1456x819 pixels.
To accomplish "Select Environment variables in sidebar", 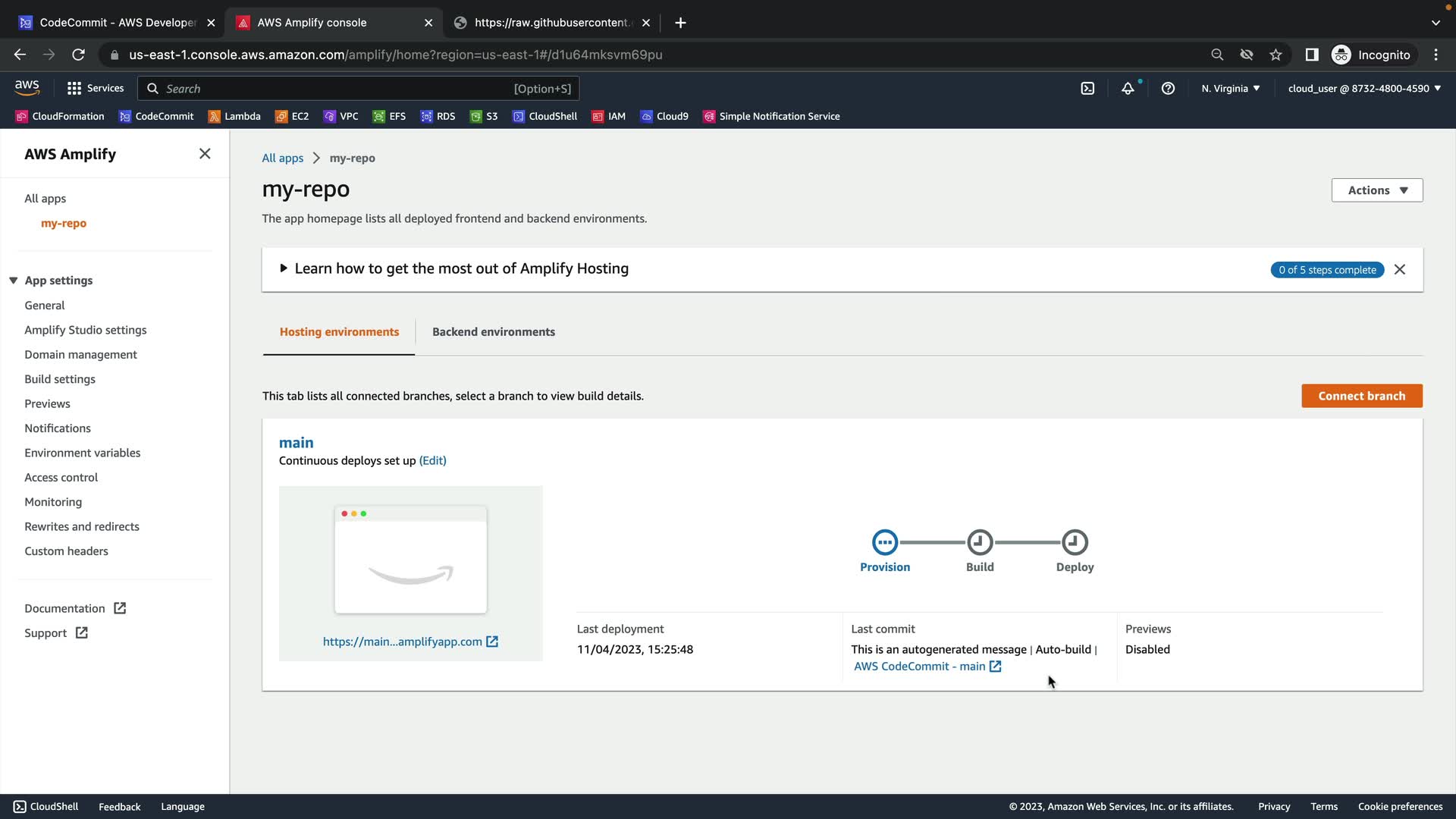I will pyautogui.click(x=82, y=453).
